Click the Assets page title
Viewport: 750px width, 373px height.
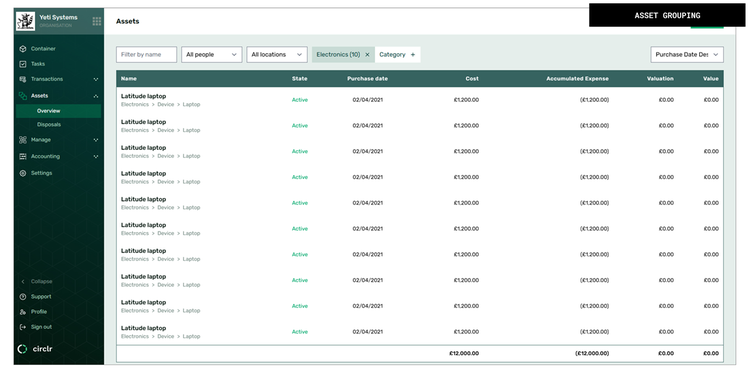click(128, 22)
